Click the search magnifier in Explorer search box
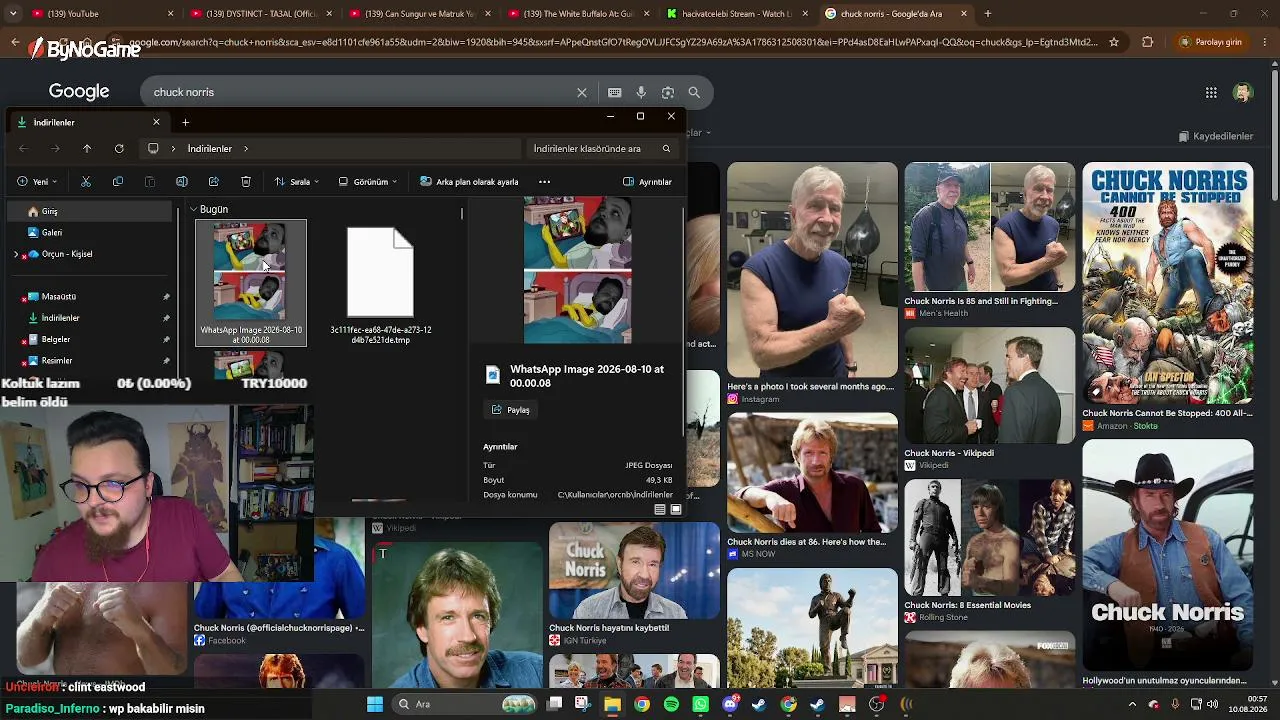The height and width of the screenshot is (720, 1280). click(x=666, y=149)
